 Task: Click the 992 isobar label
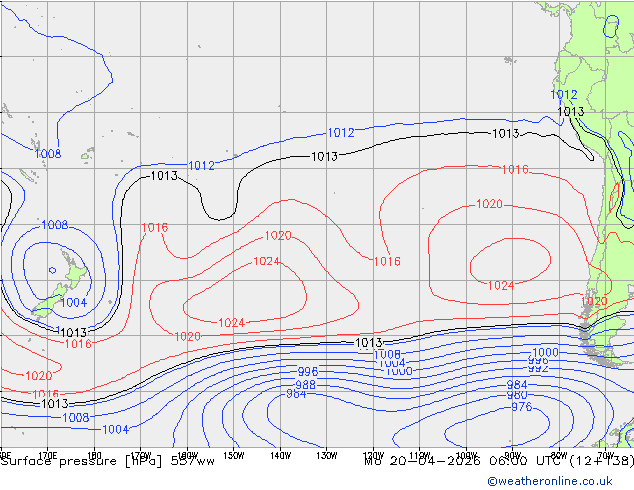click(538, 369)
